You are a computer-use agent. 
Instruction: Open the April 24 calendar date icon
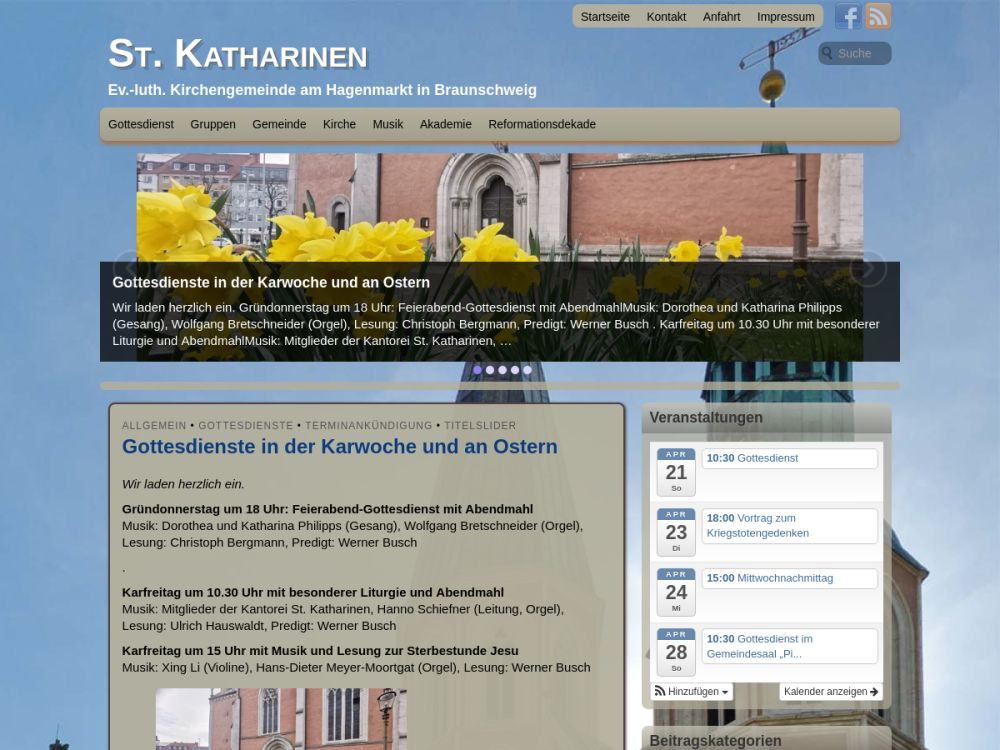point(676,592)
